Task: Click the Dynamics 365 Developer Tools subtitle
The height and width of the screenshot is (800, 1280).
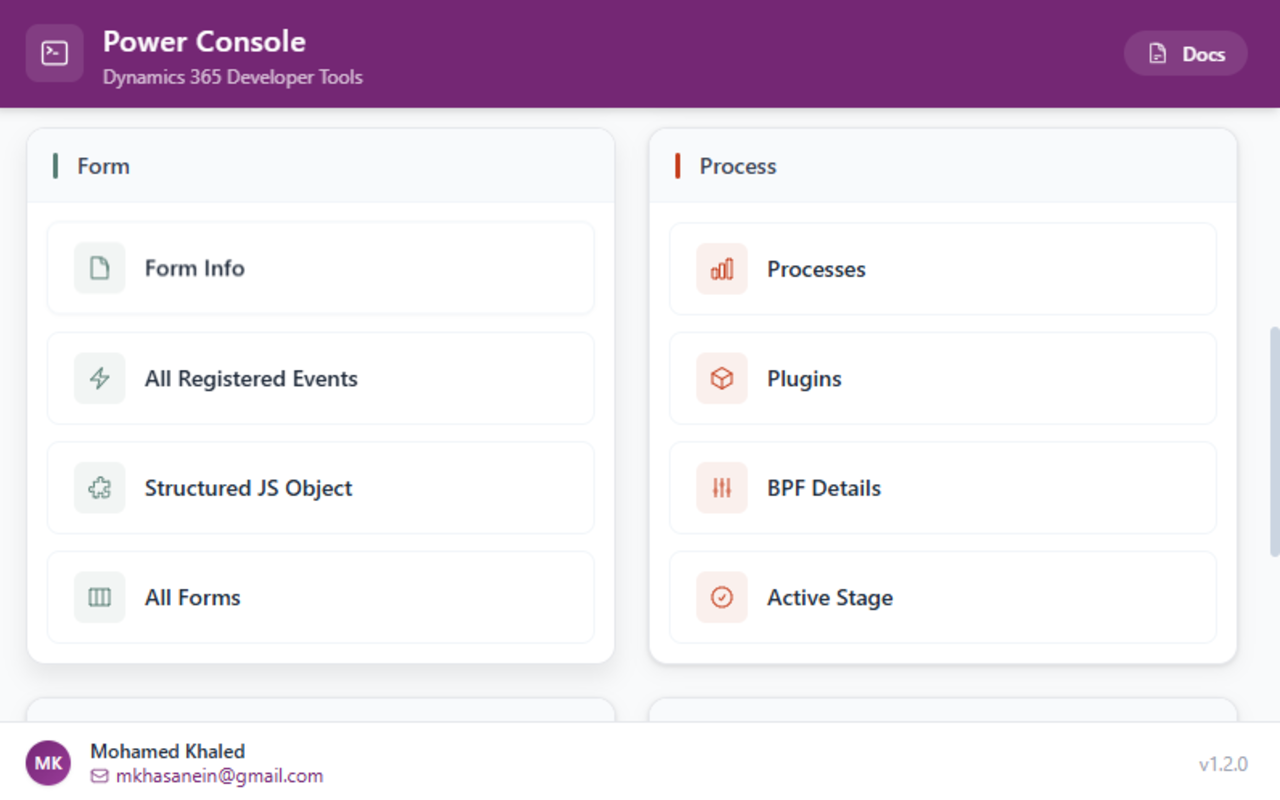Action: (x=233, y=77)
